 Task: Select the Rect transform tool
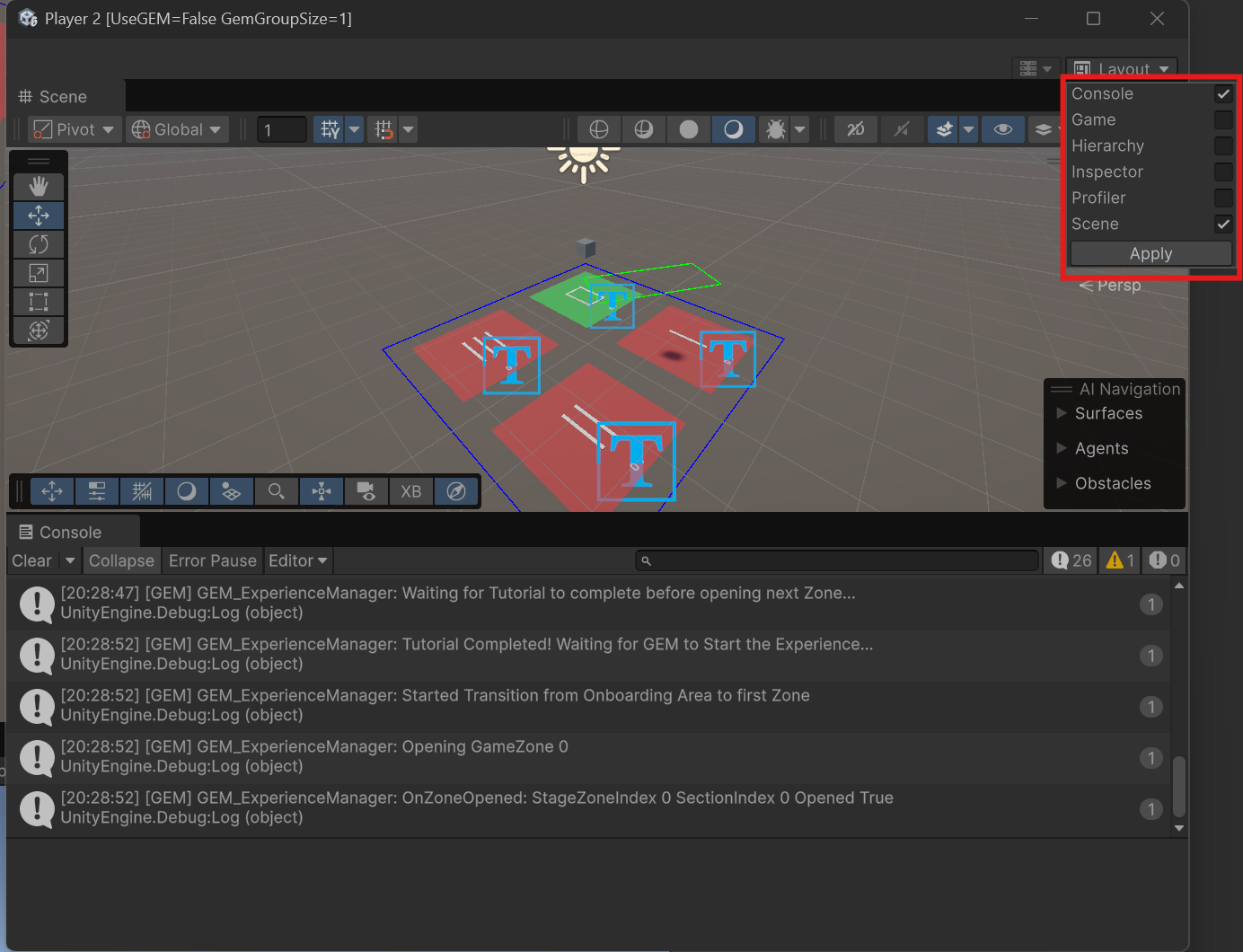pos(39,302)
